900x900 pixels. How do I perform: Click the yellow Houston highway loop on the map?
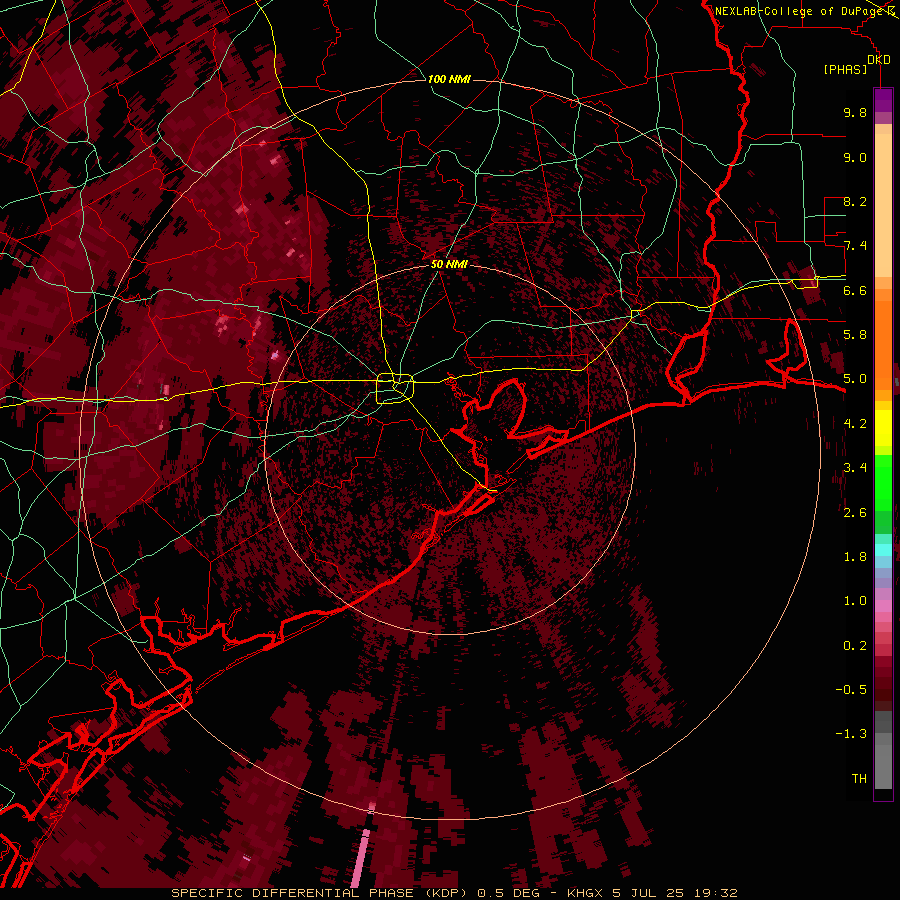click(395, 389)
